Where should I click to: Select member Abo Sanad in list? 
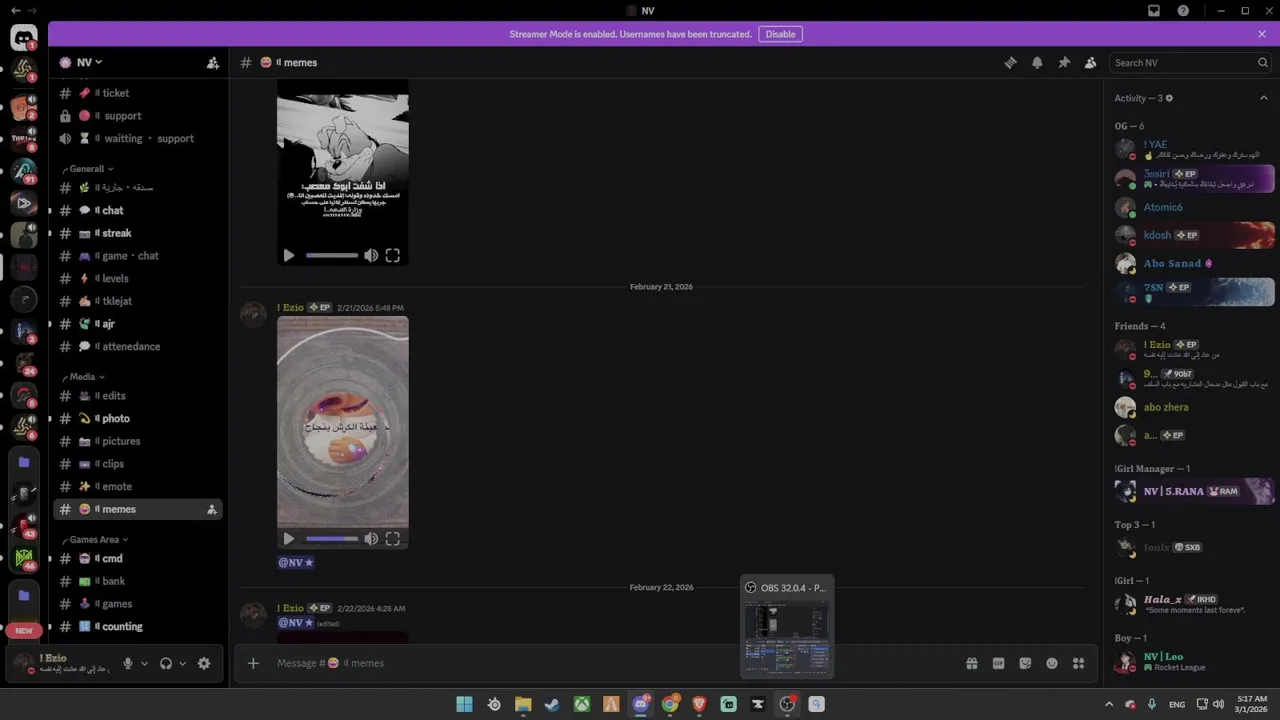pyautogui.click(x=1194, y=263)
